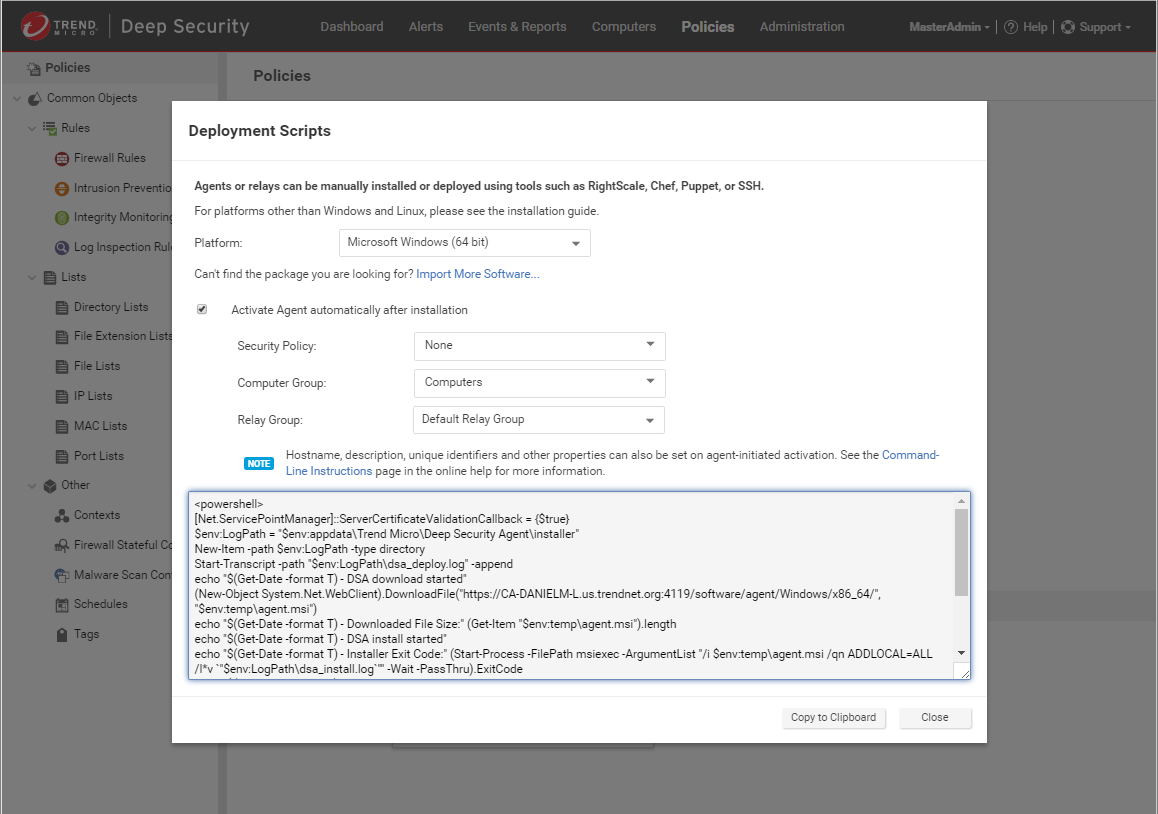Click the deployment script scrollbar down arrow

point(961,651)
